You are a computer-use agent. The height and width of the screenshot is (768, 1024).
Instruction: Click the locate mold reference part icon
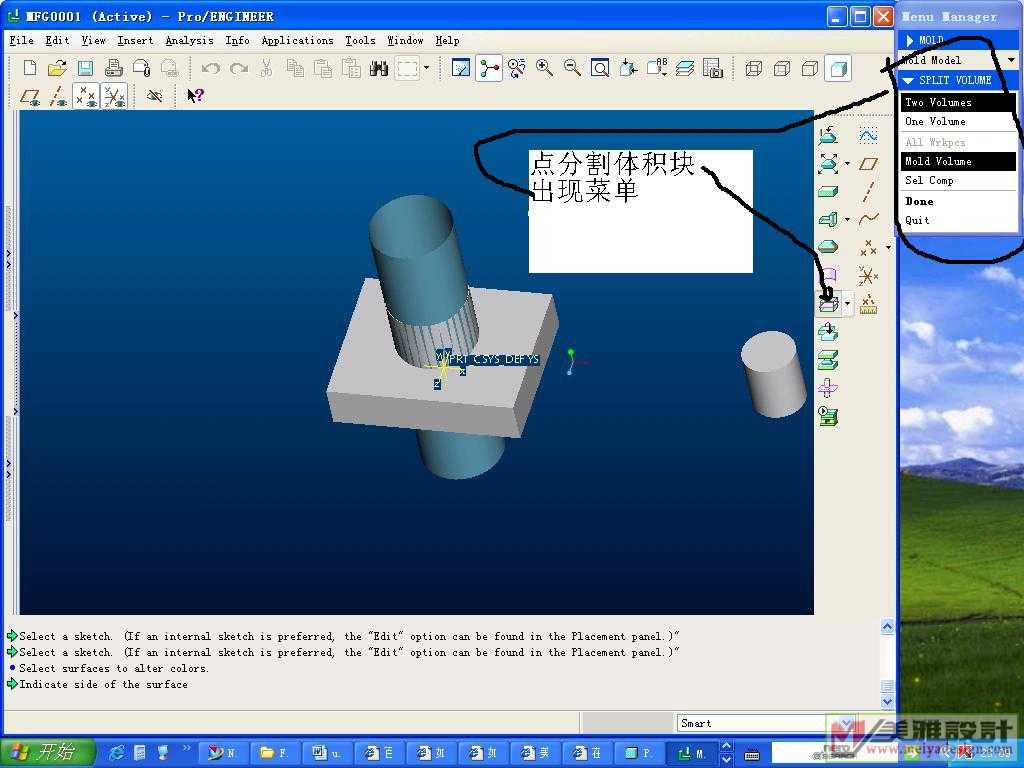829,135
